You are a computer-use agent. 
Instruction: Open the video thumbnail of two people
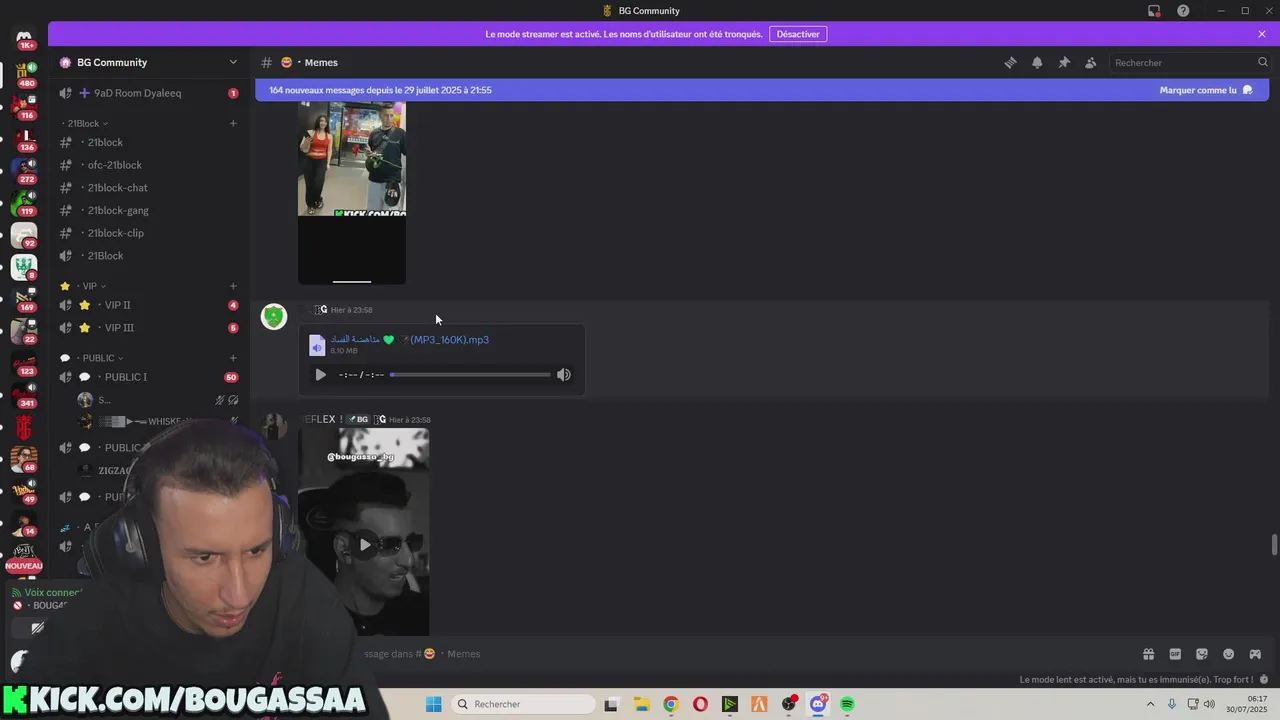[x=352, y=192]
